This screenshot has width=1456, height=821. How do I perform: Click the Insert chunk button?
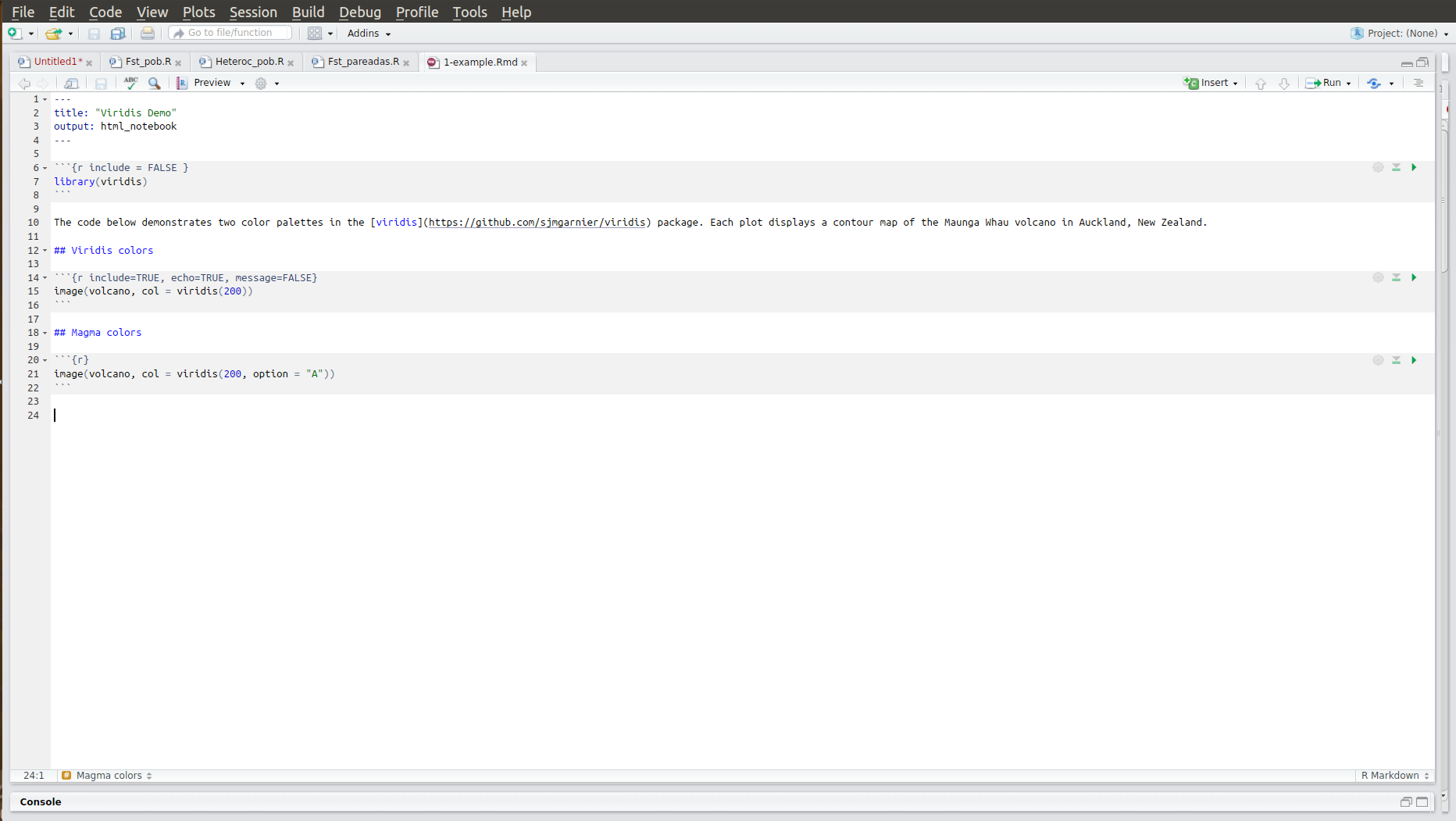(1205, 83)
